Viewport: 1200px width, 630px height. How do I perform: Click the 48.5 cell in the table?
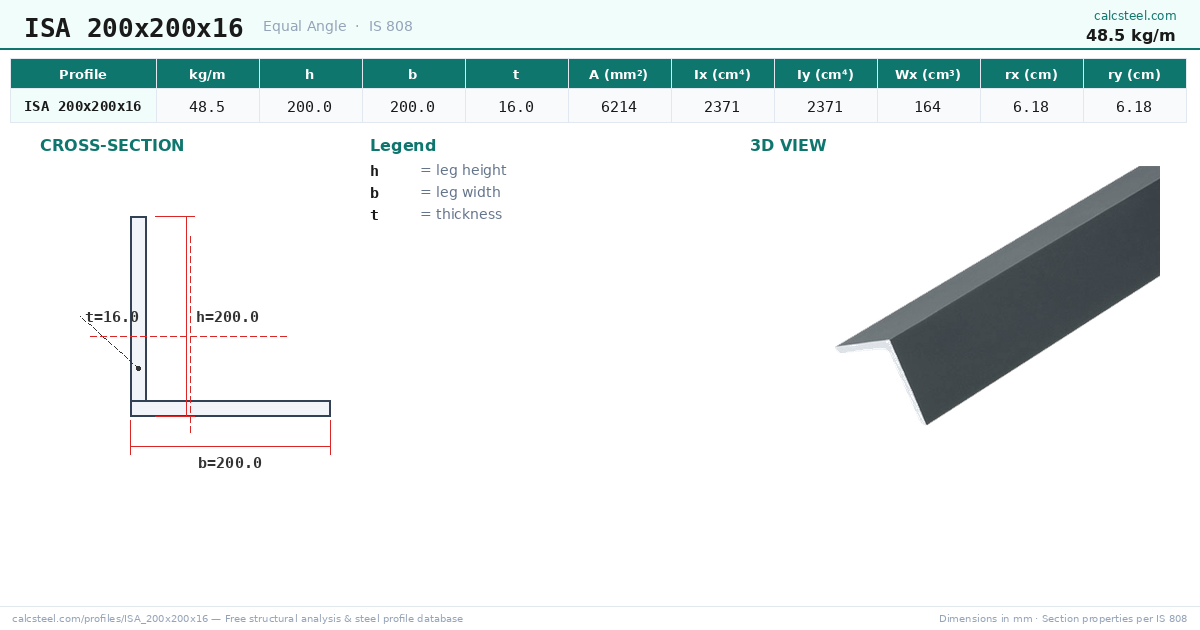click(x=207, y=106)
